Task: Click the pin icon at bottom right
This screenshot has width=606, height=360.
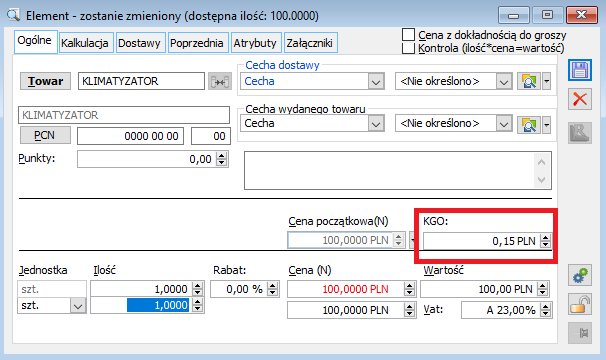Action: point(580,333)
